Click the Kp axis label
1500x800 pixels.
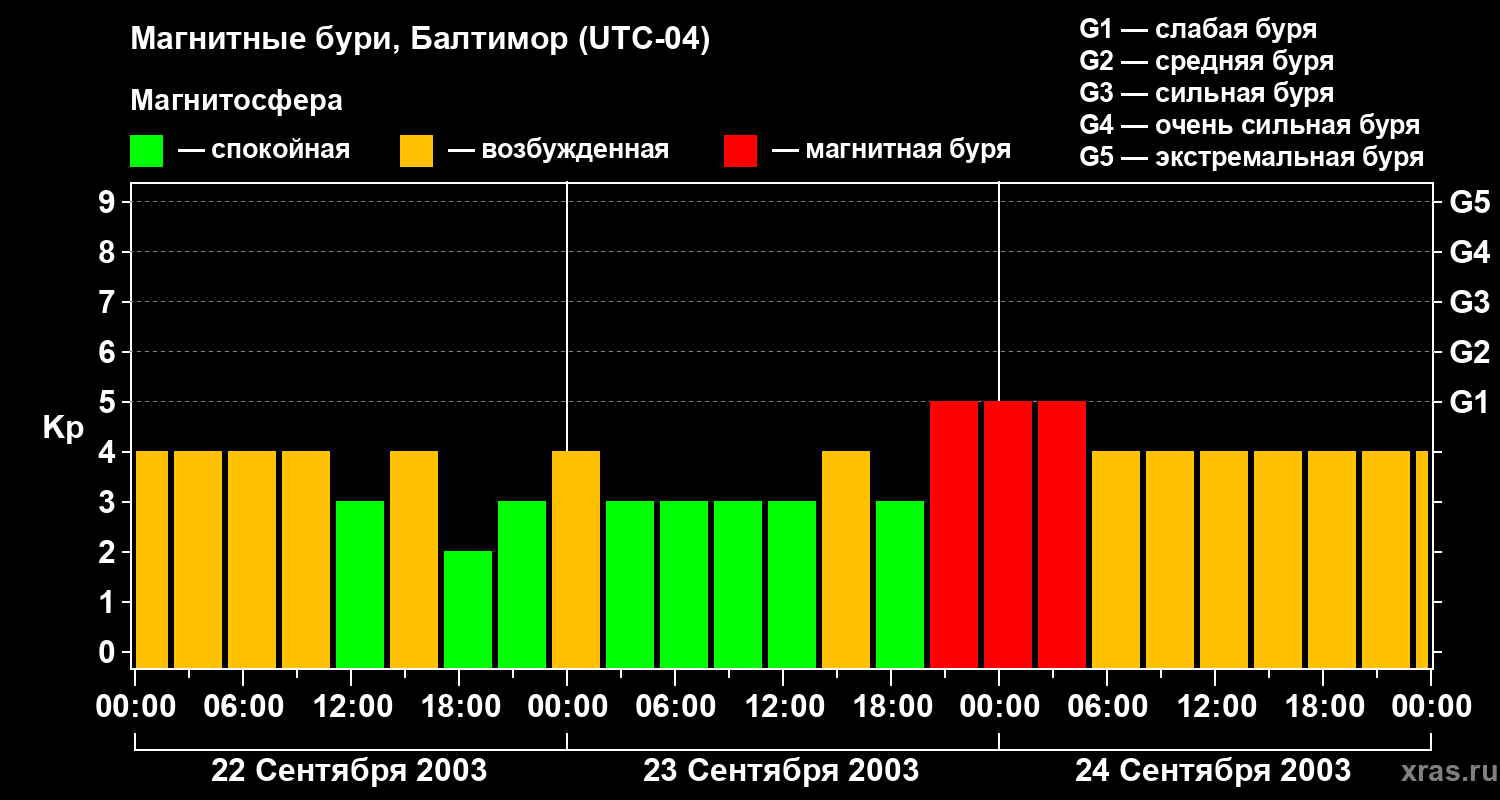tap(63, 429)
